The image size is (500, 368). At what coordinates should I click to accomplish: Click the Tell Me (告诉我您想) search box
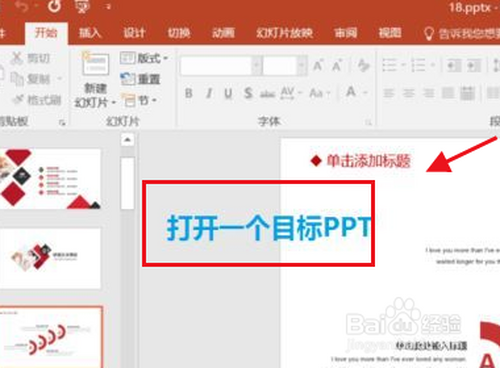tap(461, 33)
